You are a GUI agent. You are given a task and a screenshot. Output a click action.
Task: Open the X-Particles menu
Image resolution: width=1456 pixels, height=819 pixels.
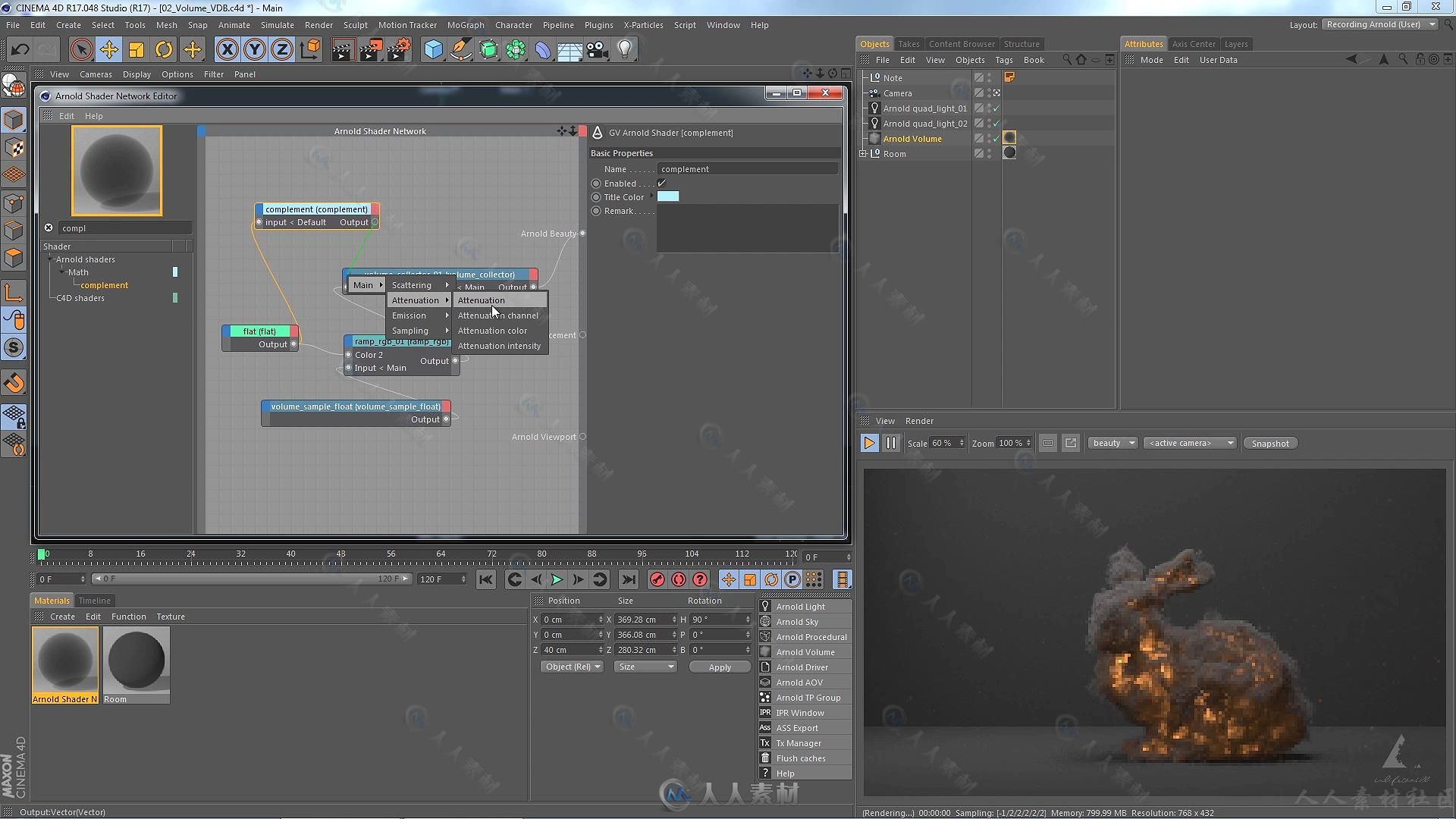(643, 25)
